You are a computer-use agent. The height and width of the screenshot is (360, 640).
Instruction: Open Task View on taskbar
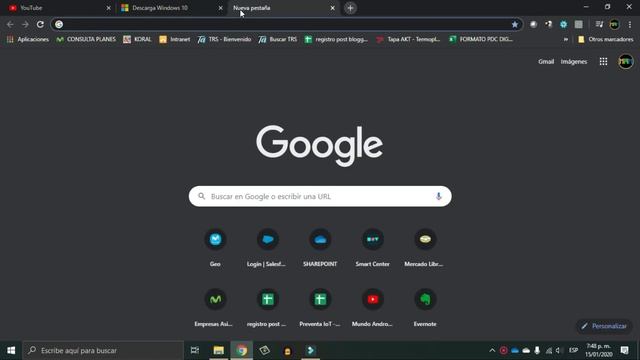pos(195,350)
